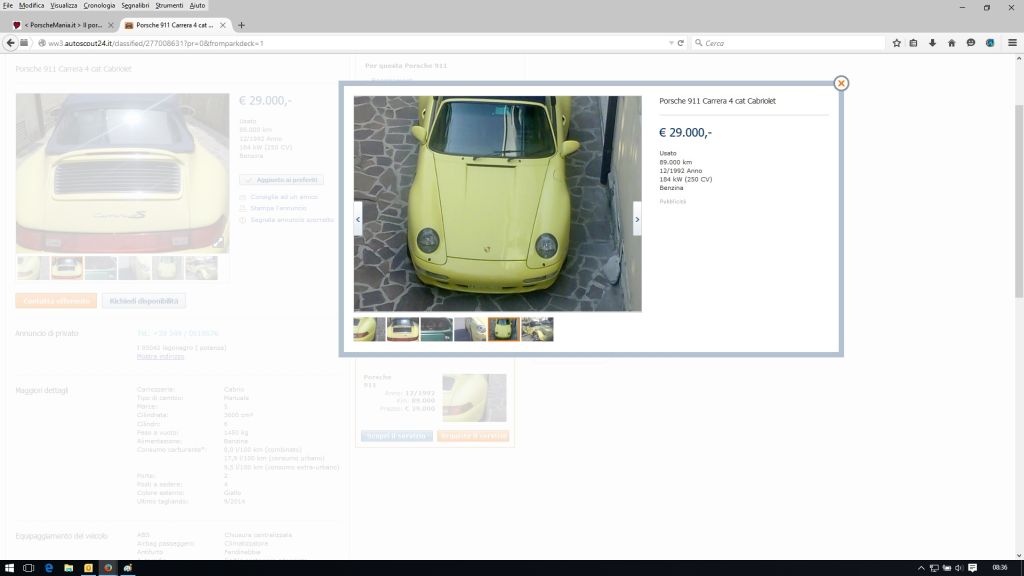Click the volume speaker tray icon

coord(959,568)
